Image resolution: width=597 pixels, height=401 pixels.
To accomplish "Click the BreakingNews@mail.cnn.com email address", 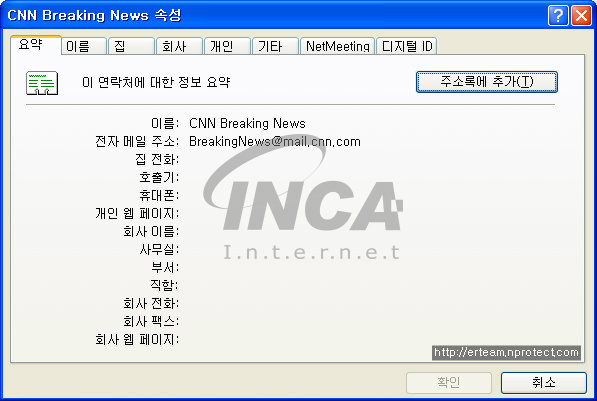I will pyautogui.click(x=275, y=142).
